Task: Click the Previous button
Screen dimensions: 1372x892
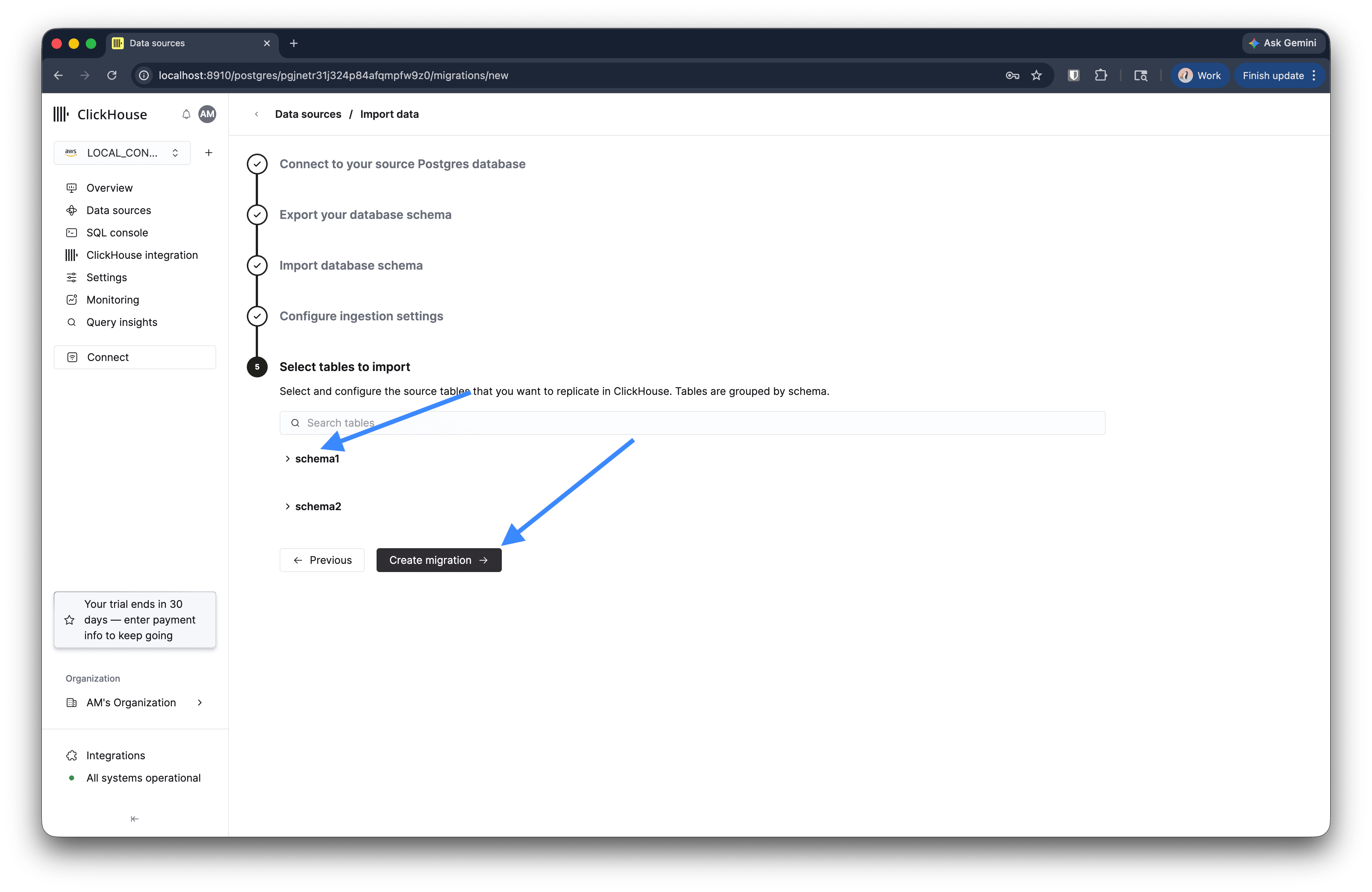Action: pos(322,560)
